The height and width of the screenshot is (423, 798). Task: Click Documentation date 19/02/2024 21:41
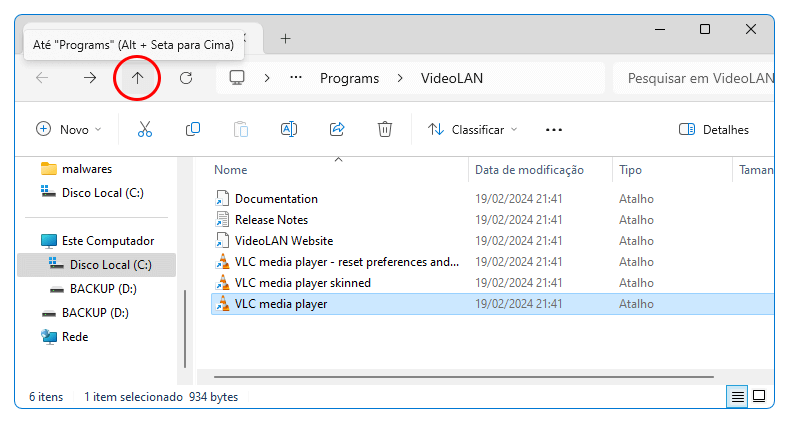519,199
